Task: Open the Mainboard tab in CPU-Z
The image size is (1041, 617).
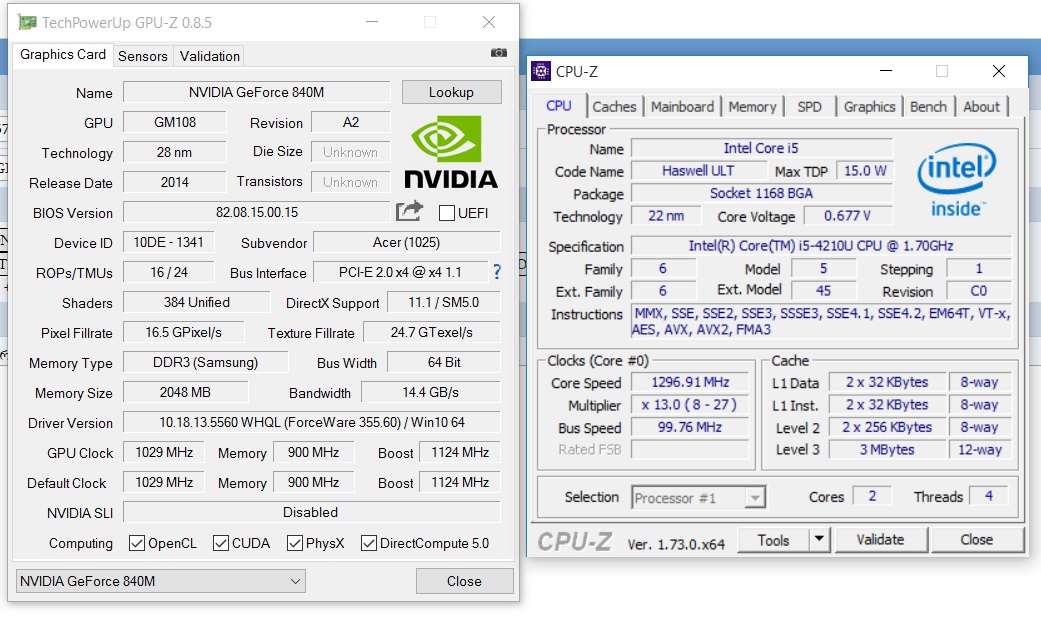Action: (x=682, y=106)
